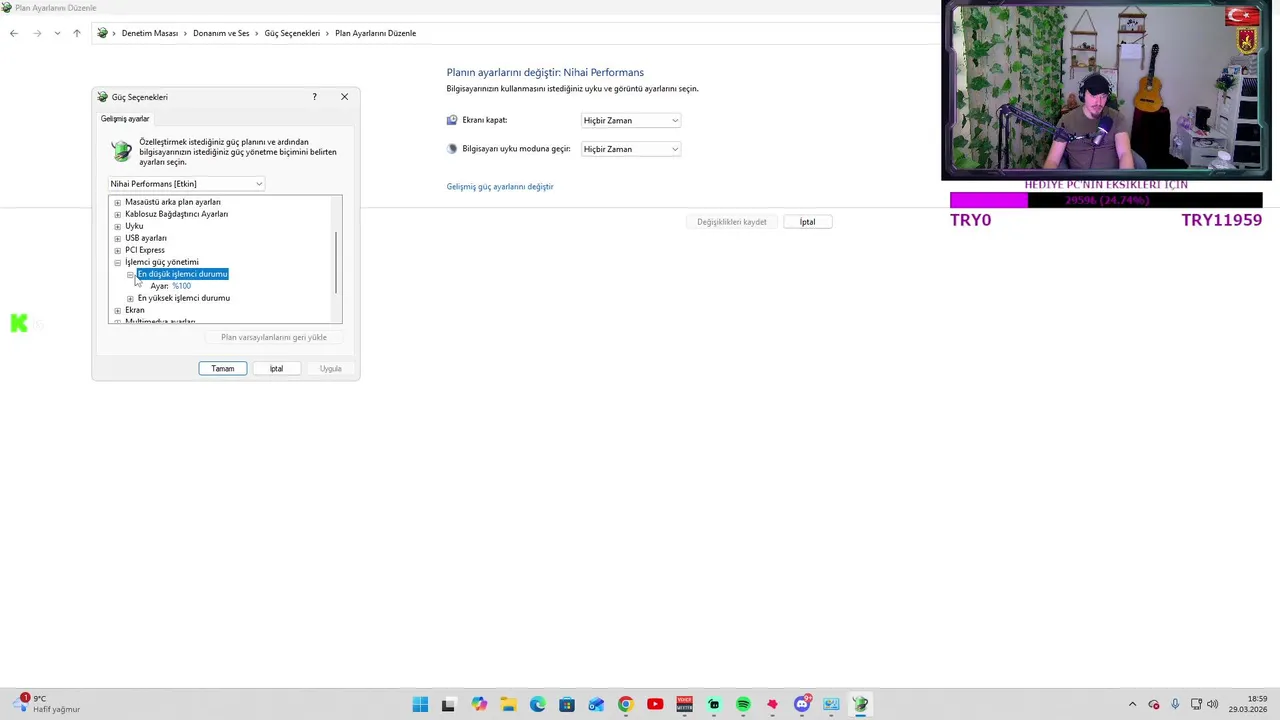
Task: Collapse the İşlemci güç yönetimi node
Action: tap(117, 262)
